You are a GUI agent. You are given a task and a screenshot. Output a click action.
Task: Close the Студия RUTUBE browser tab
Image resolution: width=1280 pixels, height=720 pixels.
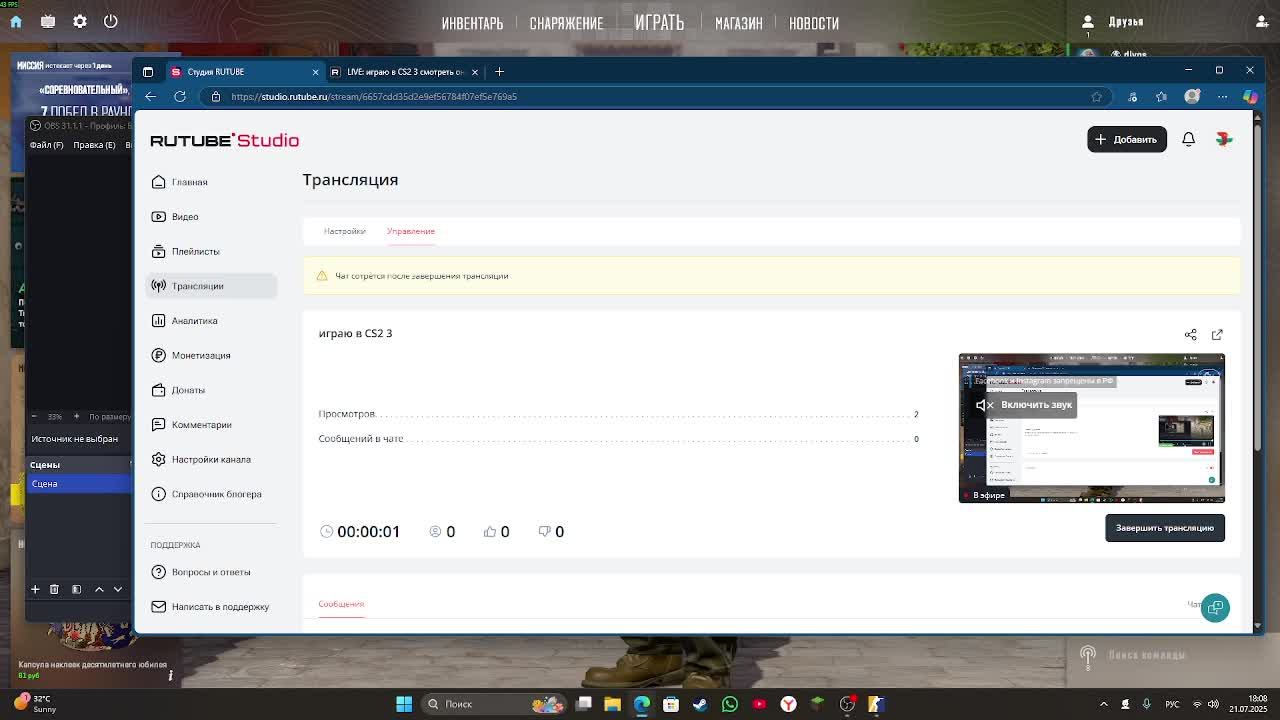315,72
